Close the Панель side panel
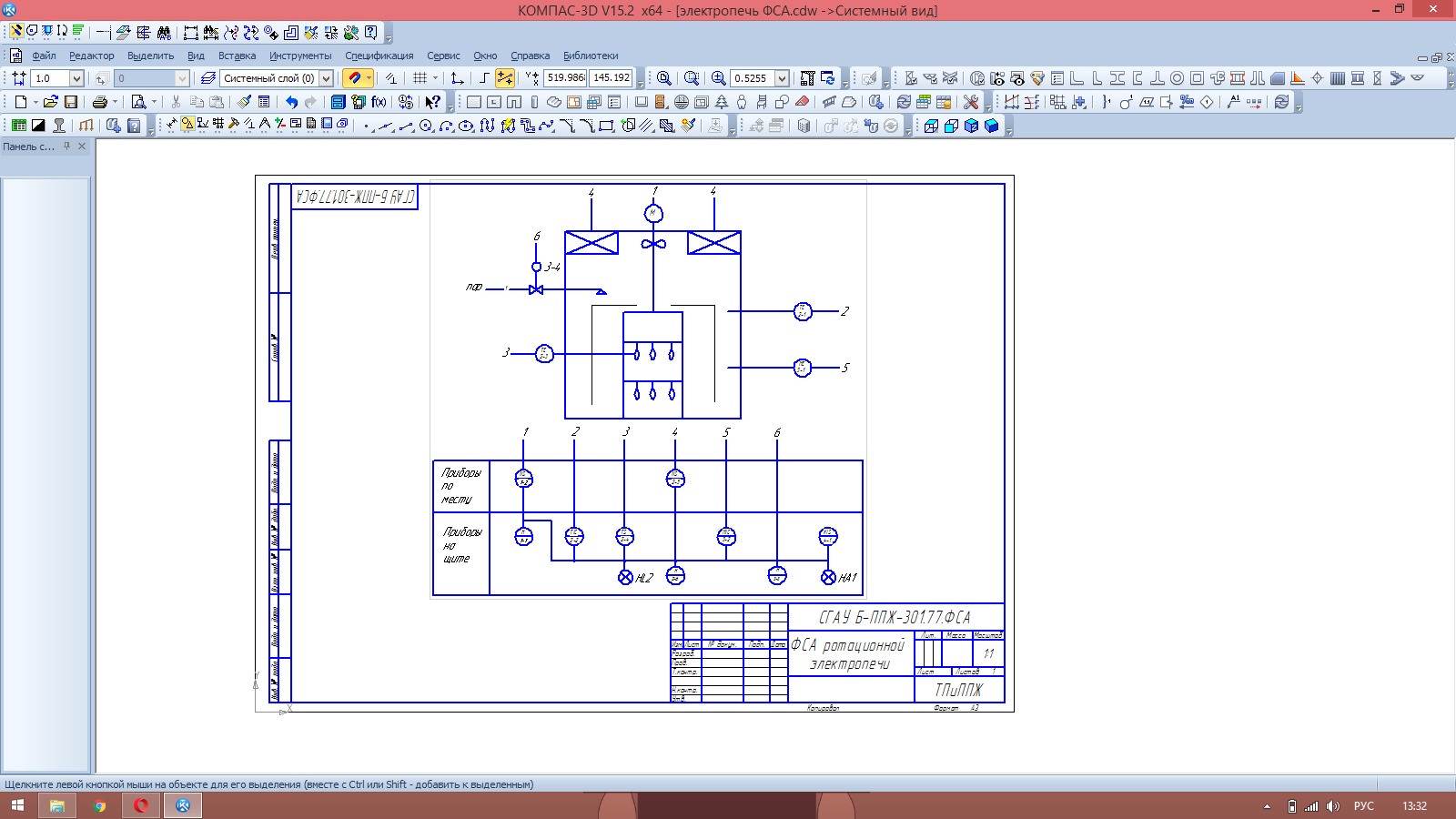The image size is (1456, 819). [82, 146]
